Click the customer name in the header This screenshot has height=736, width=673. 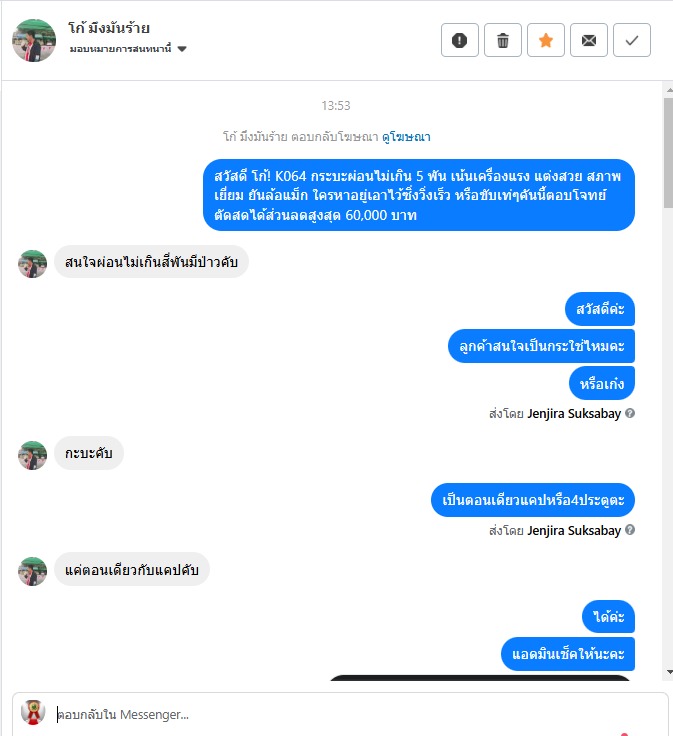coord(109,28)
